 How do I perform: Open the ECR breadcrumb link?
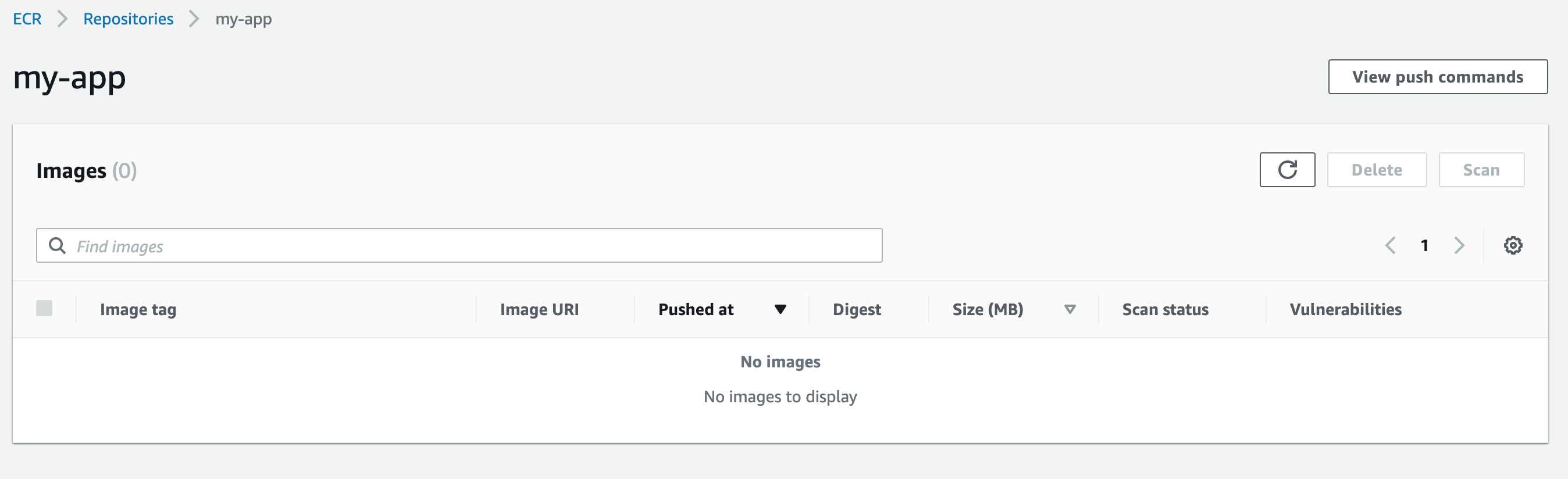click(27, 19)
